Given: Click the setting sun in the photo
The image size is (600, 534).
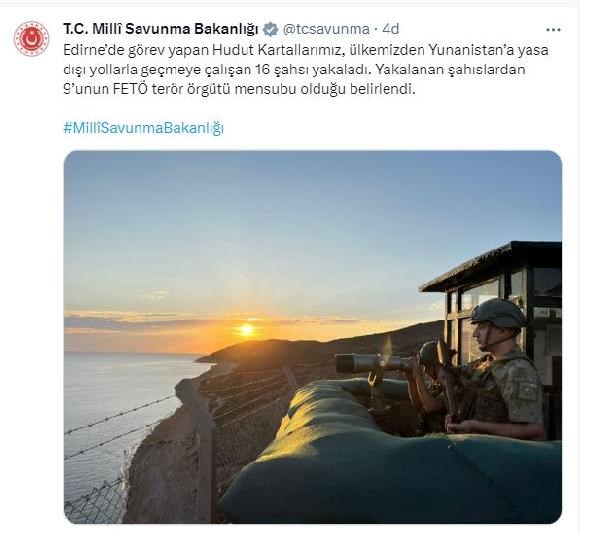Looking at the screenshot, I should pos(246,329).
